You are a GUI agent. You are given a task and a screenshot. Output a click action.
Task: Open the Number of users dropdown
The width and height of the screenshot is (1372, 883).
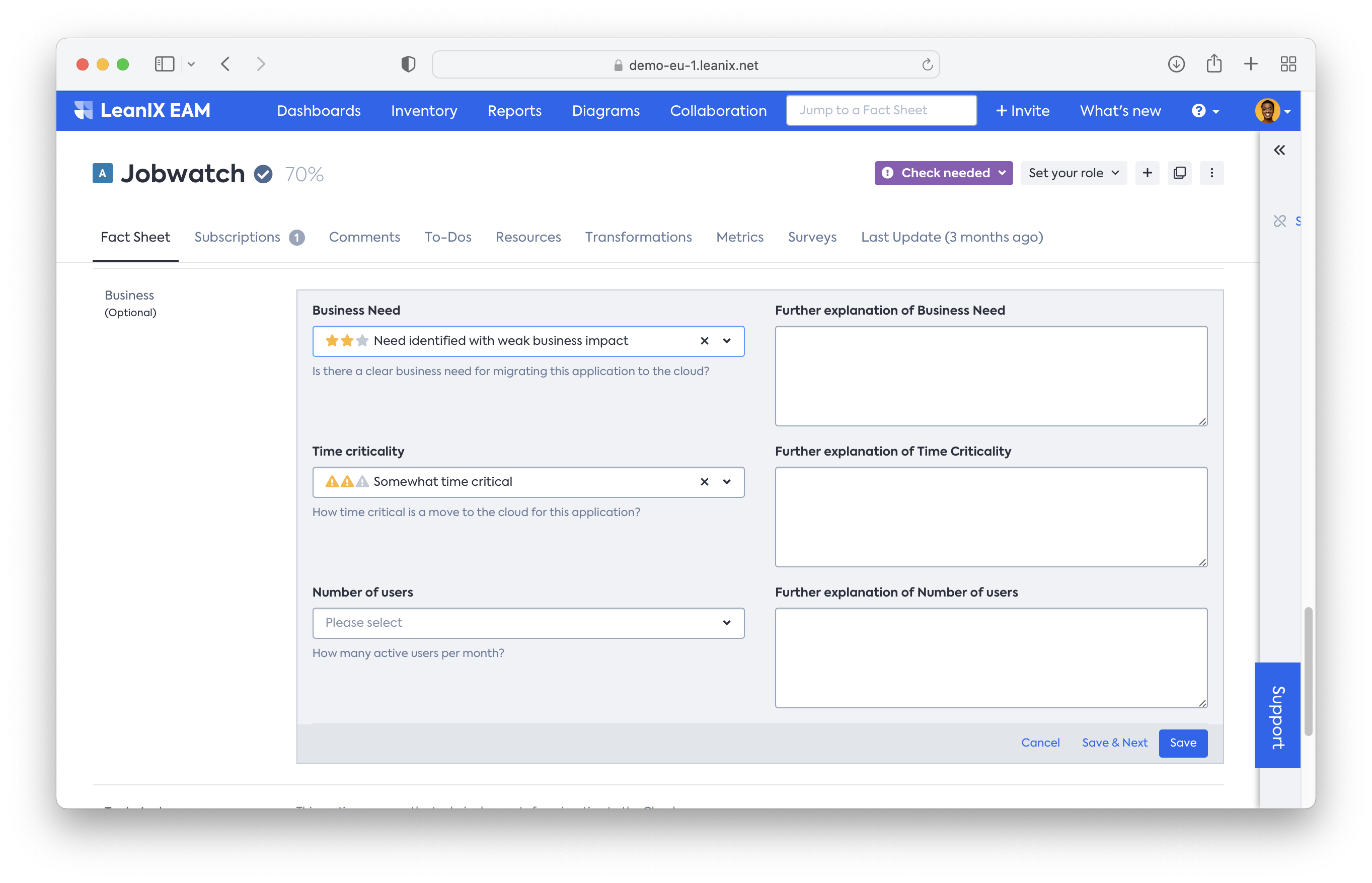pos(528,623)
